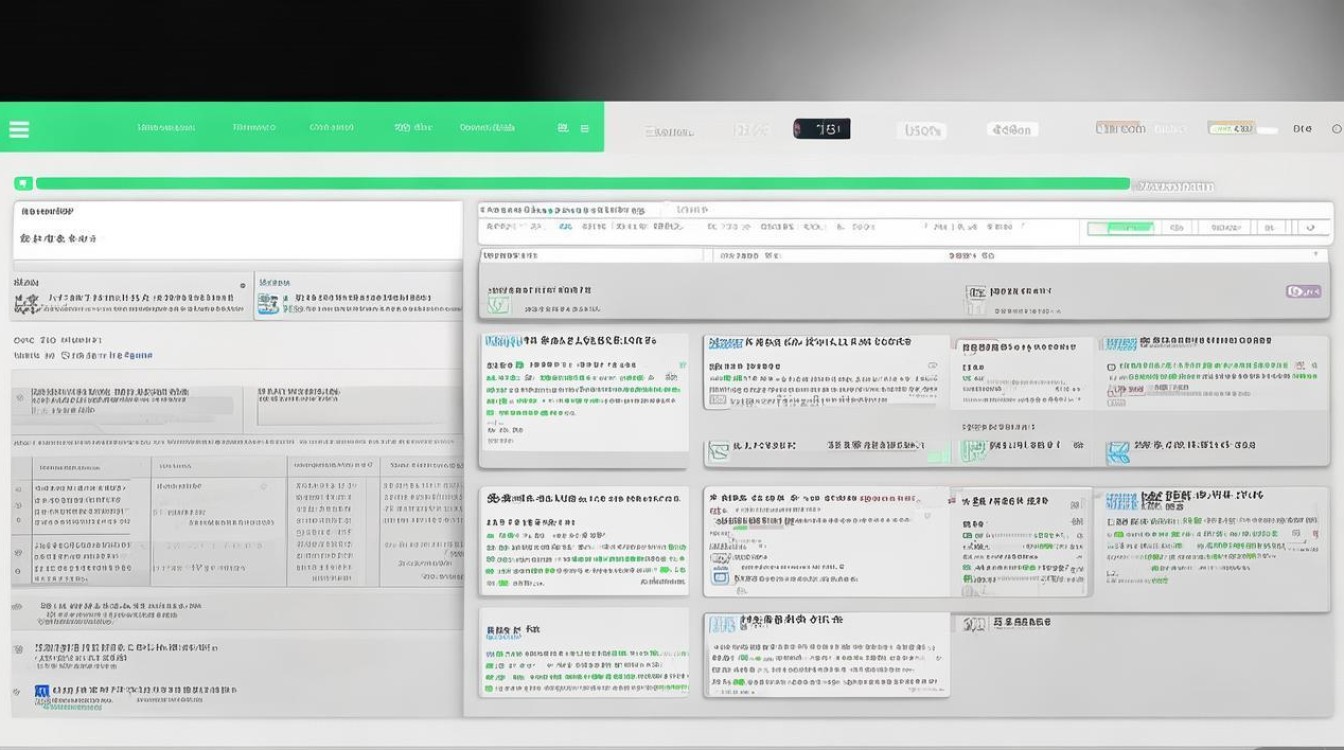Click the round refresh icon in toolbar row
1344x750 pixels.
[x=1312, y=228]
